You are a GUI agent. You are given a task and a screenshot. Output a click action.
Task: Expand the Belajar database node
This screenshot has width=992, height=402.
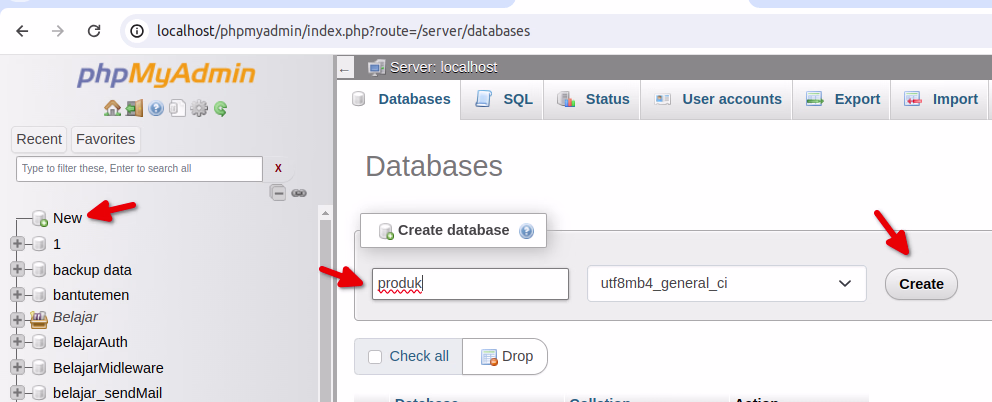(x=17, y=321)
